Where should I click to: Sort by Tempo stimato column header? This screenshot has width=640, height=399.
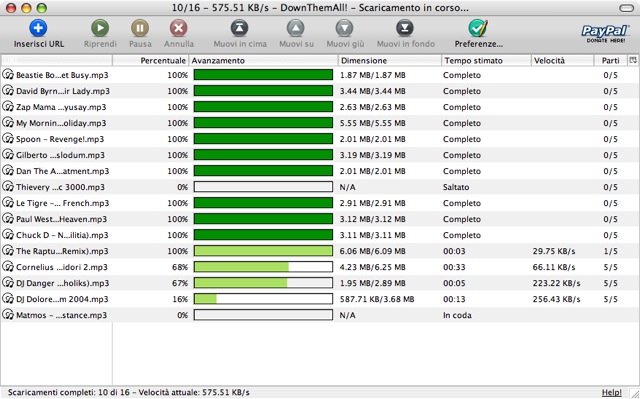(x=486, y=60)
